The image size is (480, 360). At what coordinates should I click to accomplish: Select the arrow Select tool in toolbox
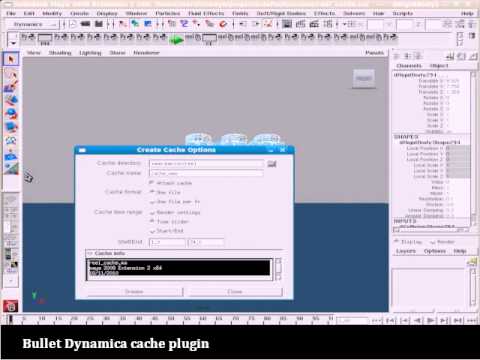(11, 59)
